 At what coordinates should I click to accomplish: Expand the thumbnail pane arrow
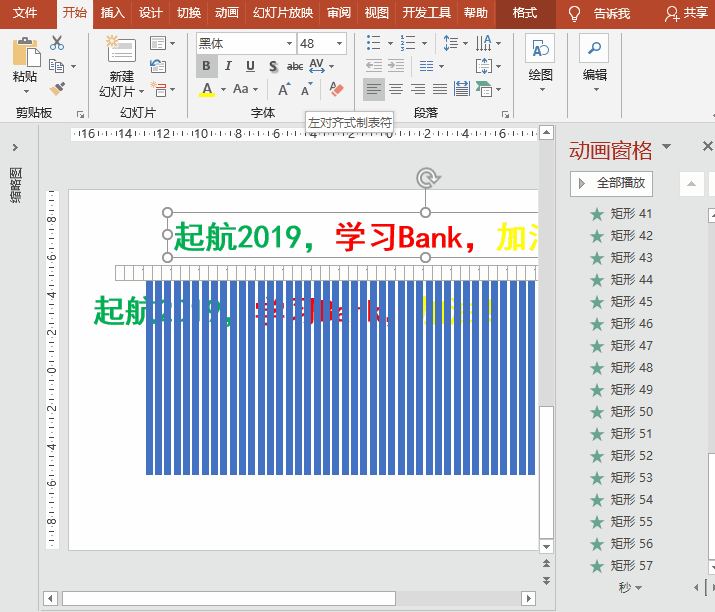click(16, 148)
